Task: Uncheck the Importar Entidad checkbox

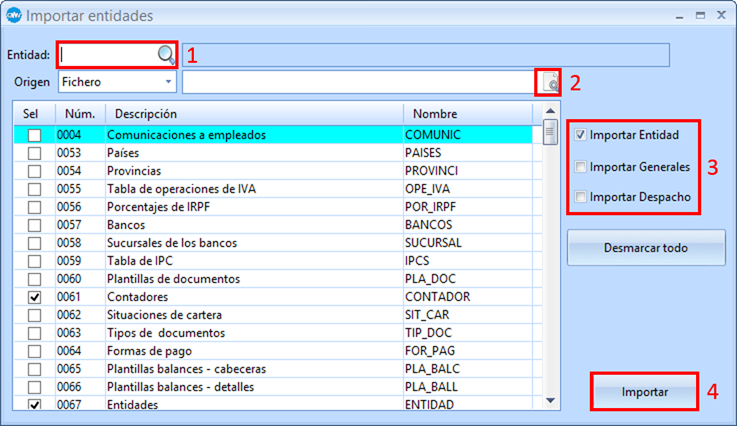Action: pyautogui.click(x=581, y=135)
